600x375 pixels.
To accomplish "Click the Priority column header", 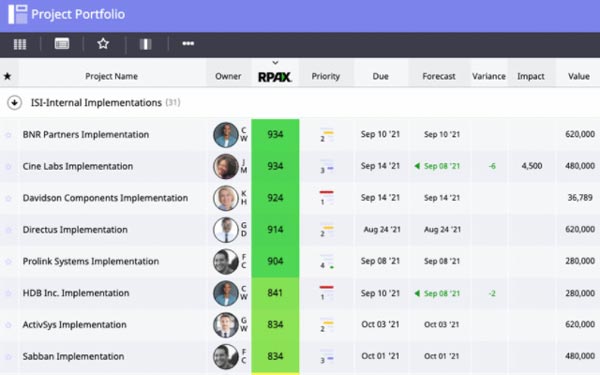I will [326, 76].
